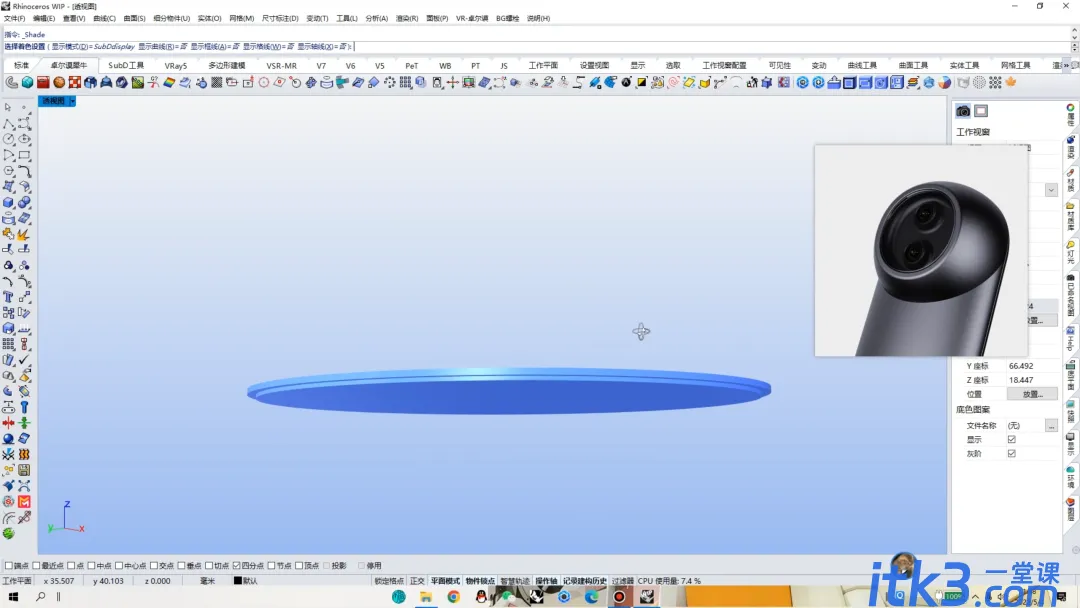The height and width of the screenshot is (608, 1080).
Task: Click the stacked layers icon in toolbar
Action: point(913,83)
